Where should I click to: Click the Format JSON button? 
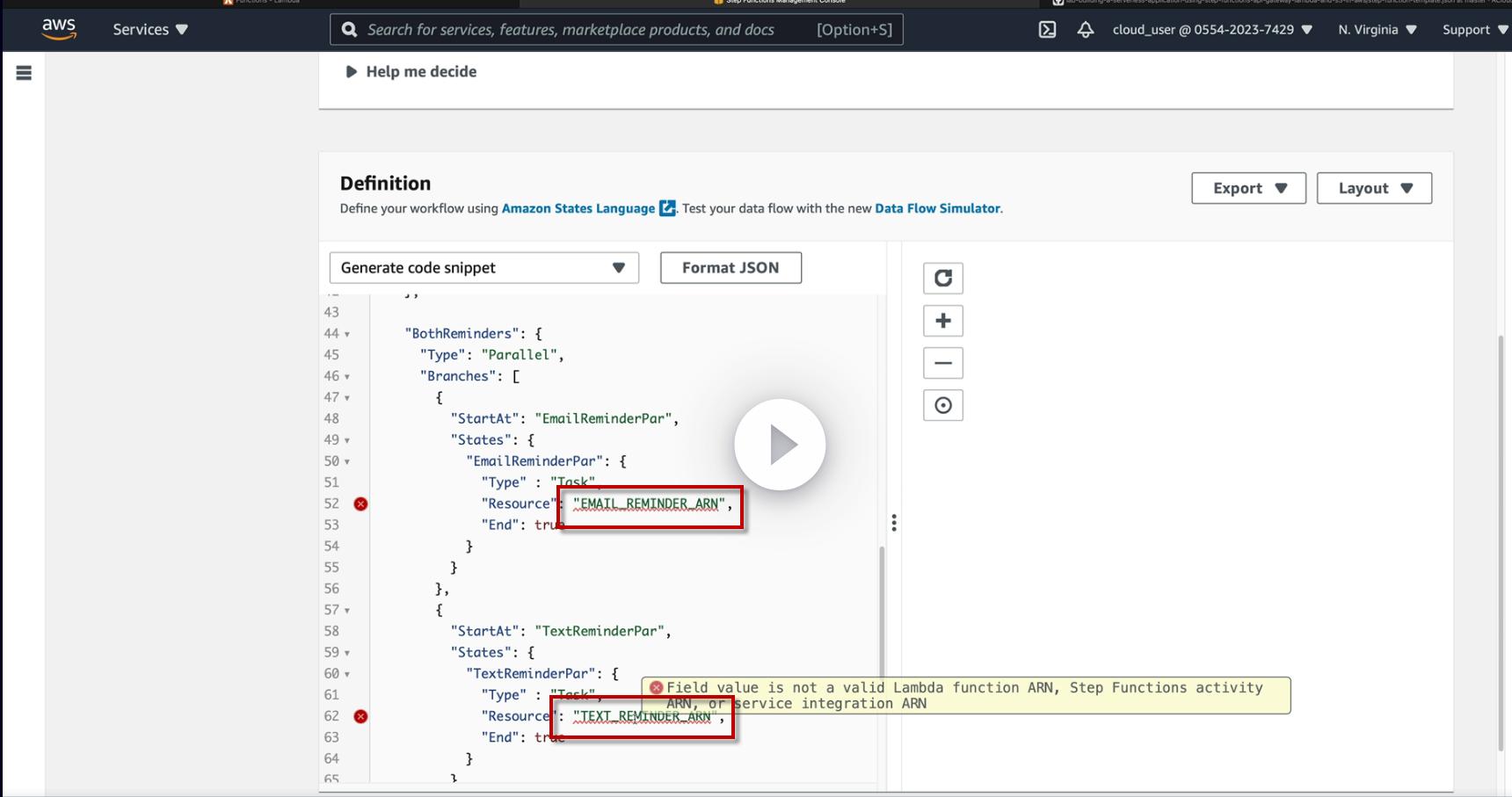731,268
